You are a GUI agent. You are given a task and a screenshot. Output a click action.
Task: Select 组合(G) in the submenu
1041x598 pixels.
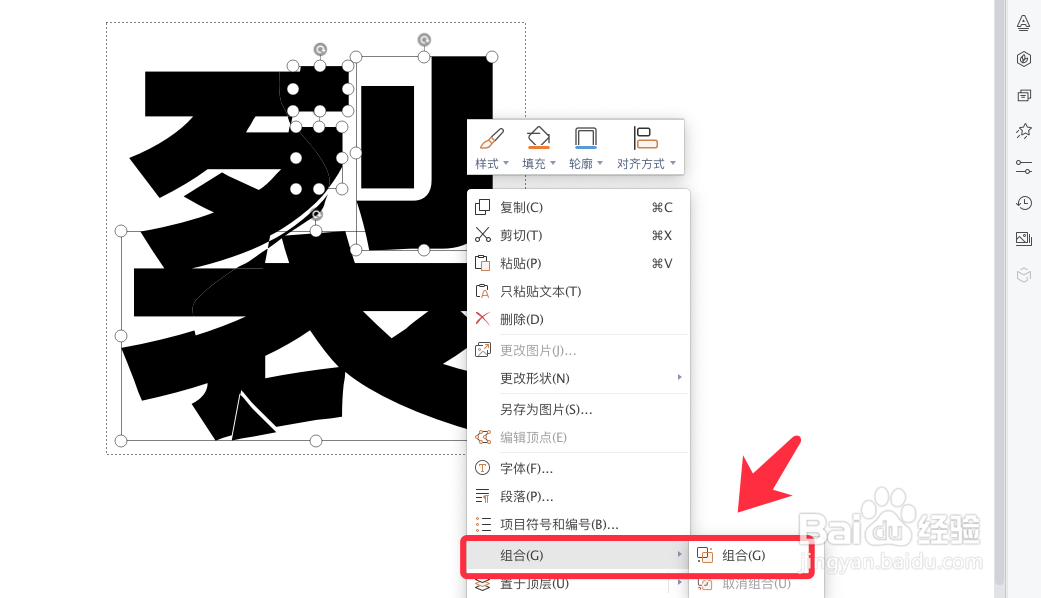click(x=756, y=556)
